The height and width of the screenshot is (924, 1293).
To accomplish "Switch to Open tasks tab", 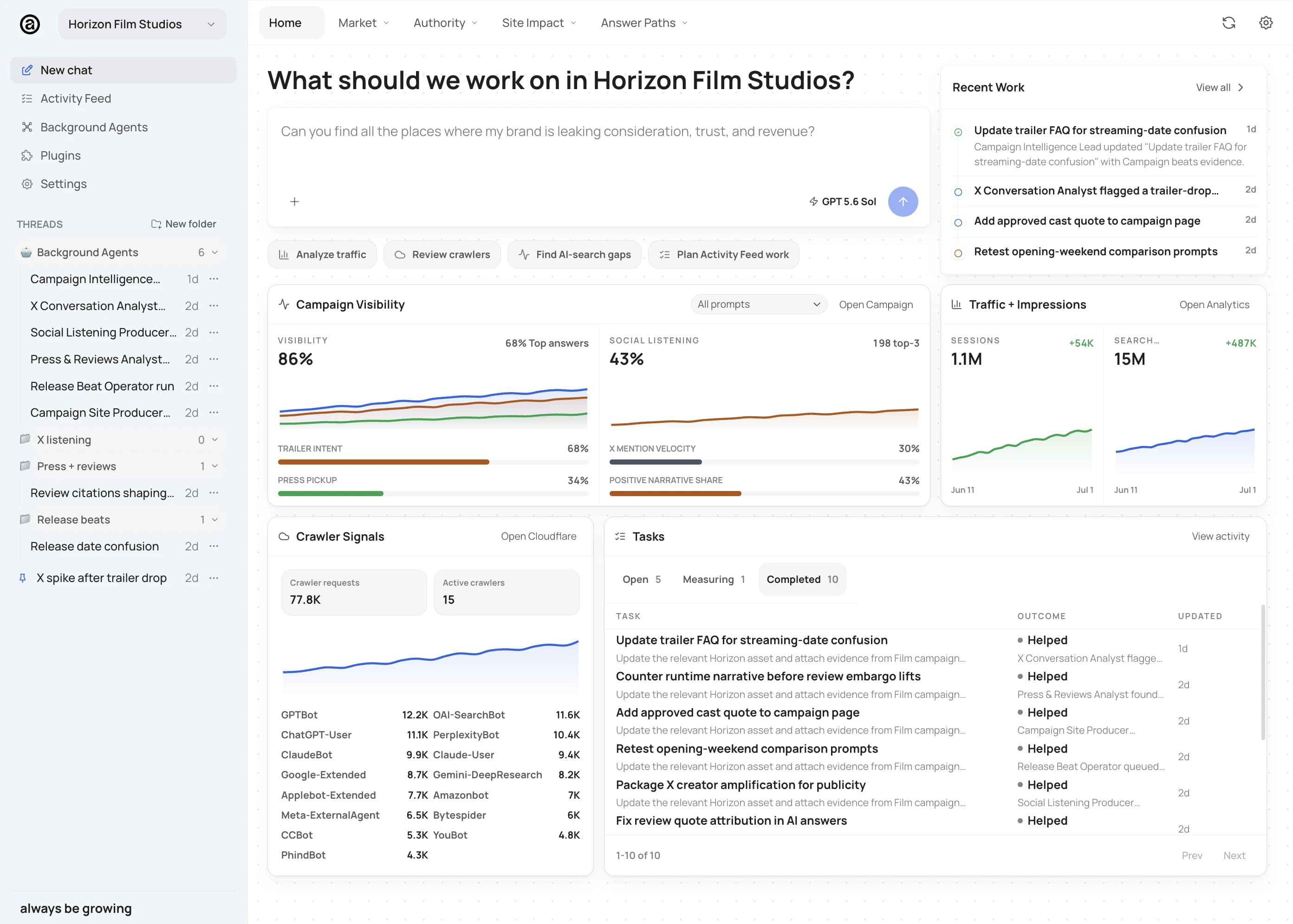I will pyautogui.click(x=641, y=579).
